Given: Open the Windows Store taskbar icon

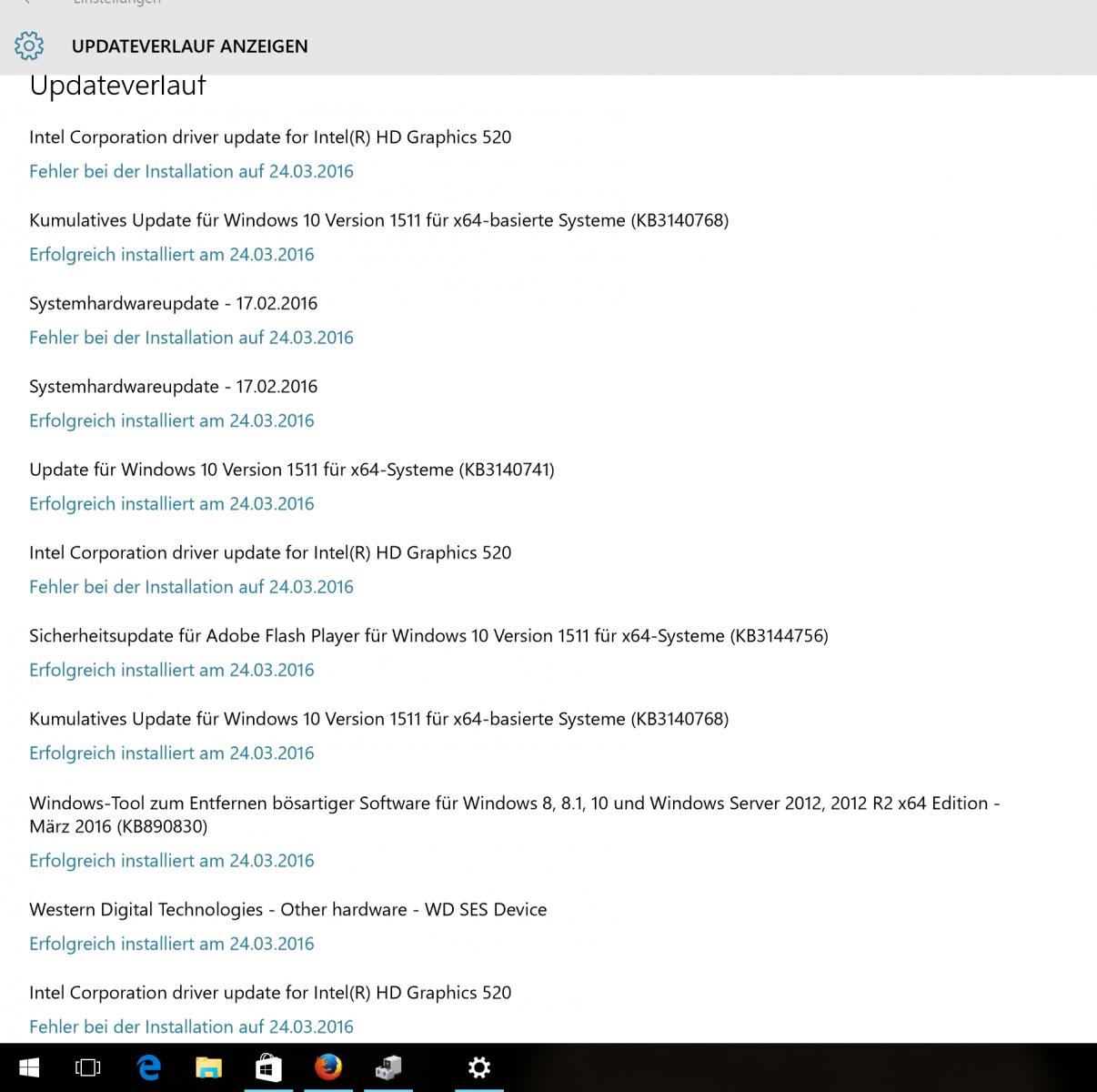Looking at the screenshot, I should click(267, 1067).
